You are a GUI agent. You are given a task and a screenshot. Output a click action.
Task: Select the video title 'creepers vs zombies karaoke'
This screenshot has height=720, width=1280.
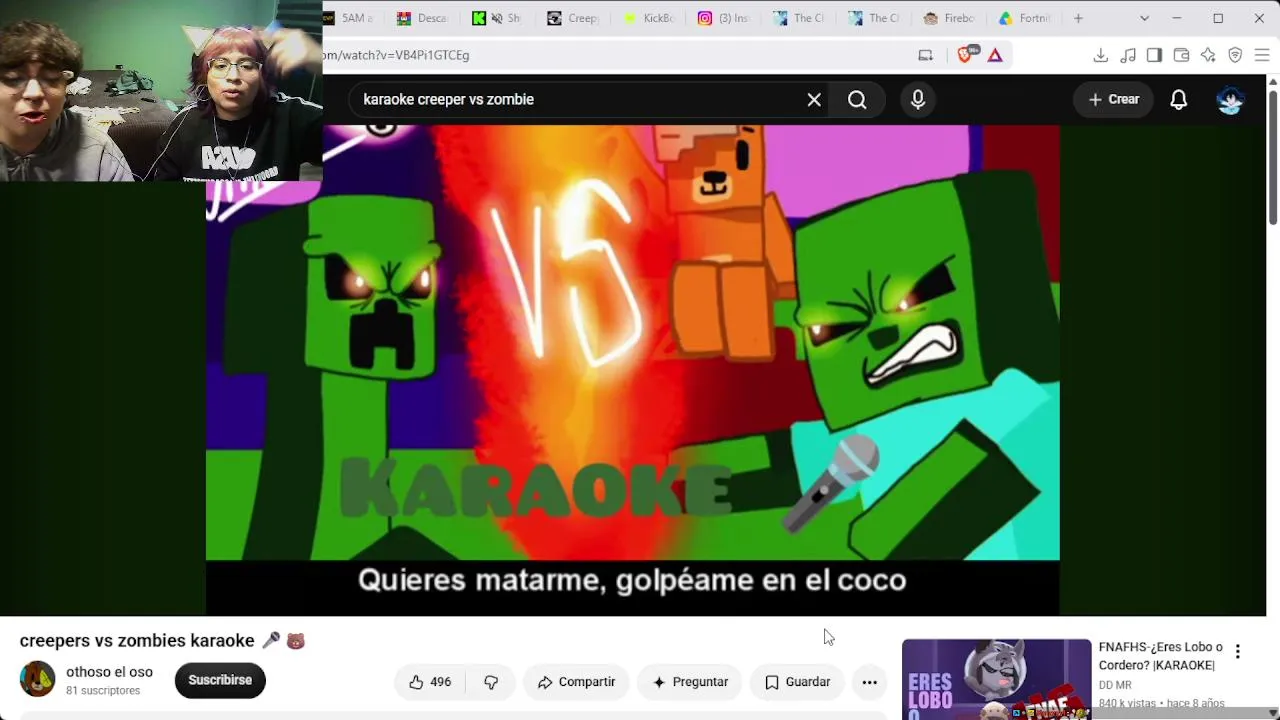coord(137,641)
